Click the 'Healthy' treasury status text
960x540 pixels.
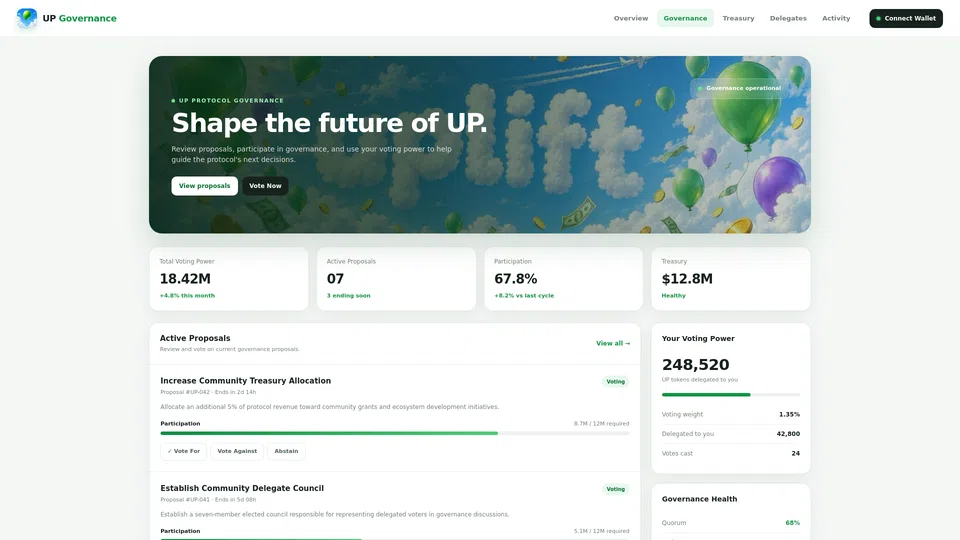click(x=673, y=296)
